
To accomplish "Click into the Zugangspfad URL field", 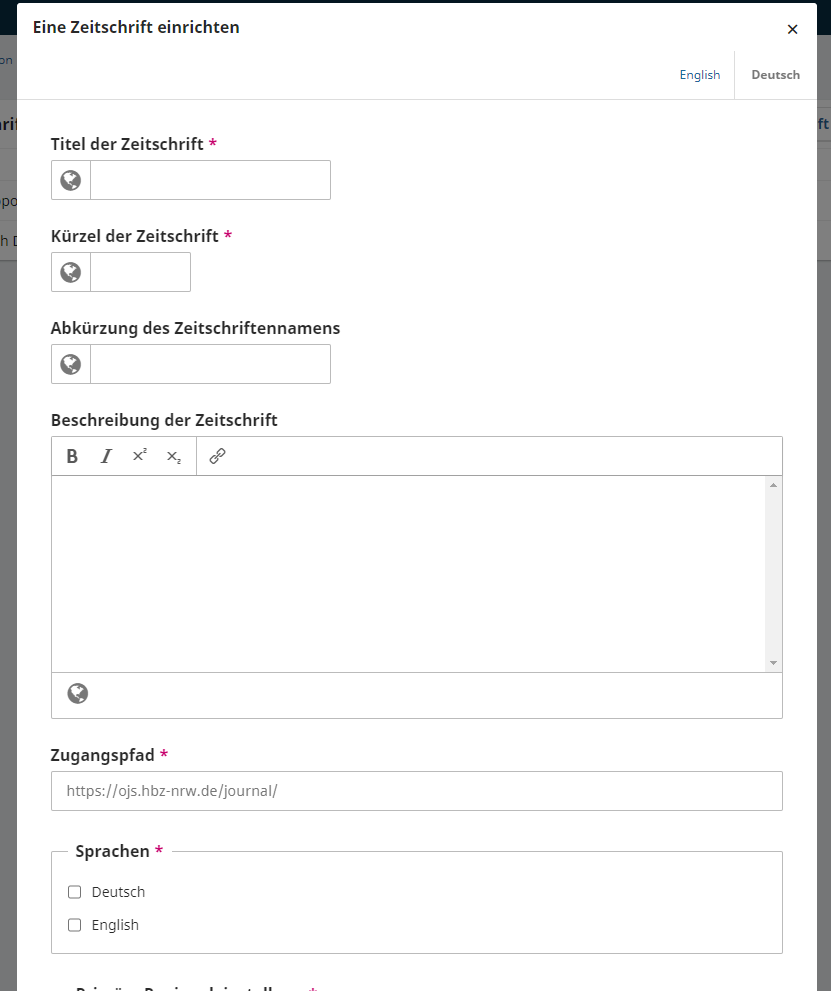I will [416, 791].
